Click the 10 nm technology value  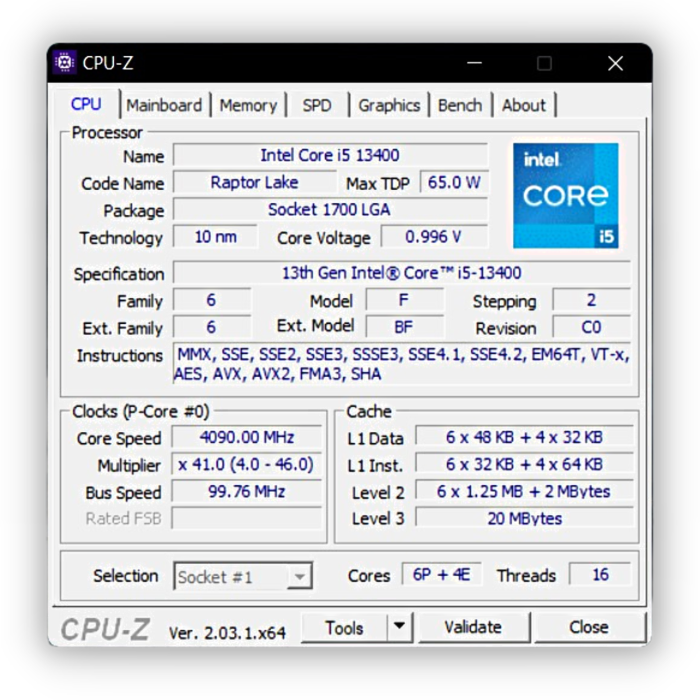pos(215,237)
